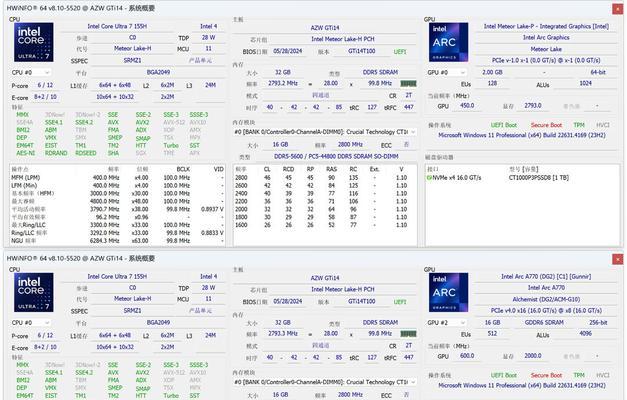Click the 256-bit bus width value
Image resolution: width=627 pixels, height=400 pixels.
(x=598, y=322)
